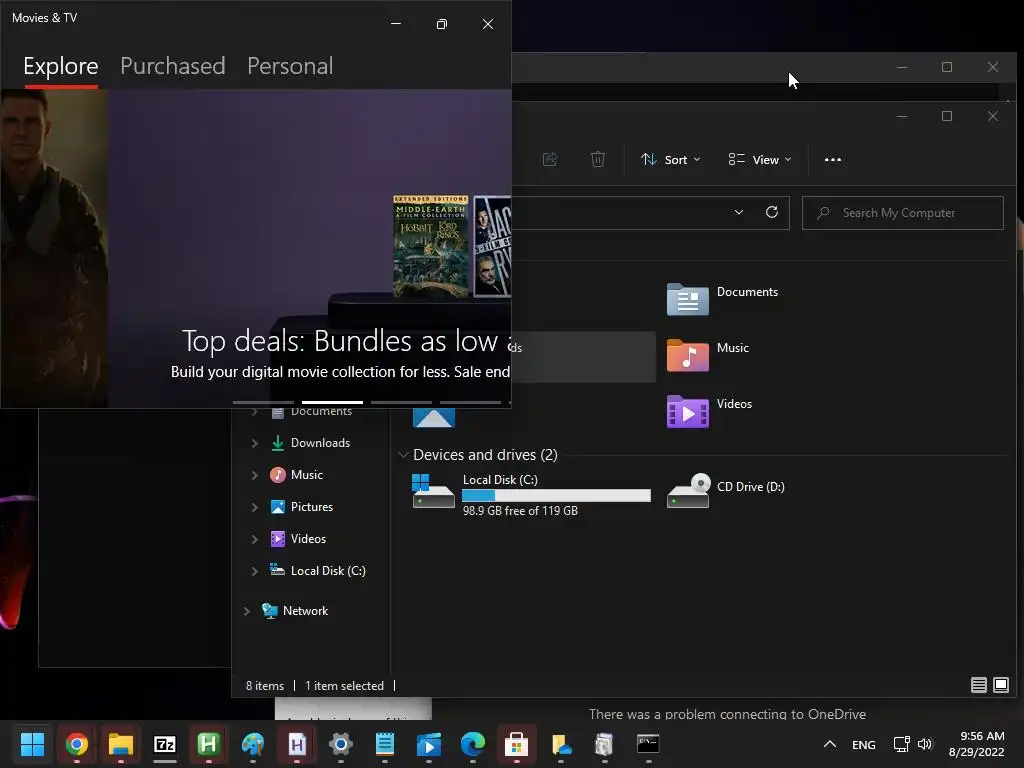1024x768 pixels.
Task: Switch to Large icons view in status bar
Action: (x=1000, y=684)
